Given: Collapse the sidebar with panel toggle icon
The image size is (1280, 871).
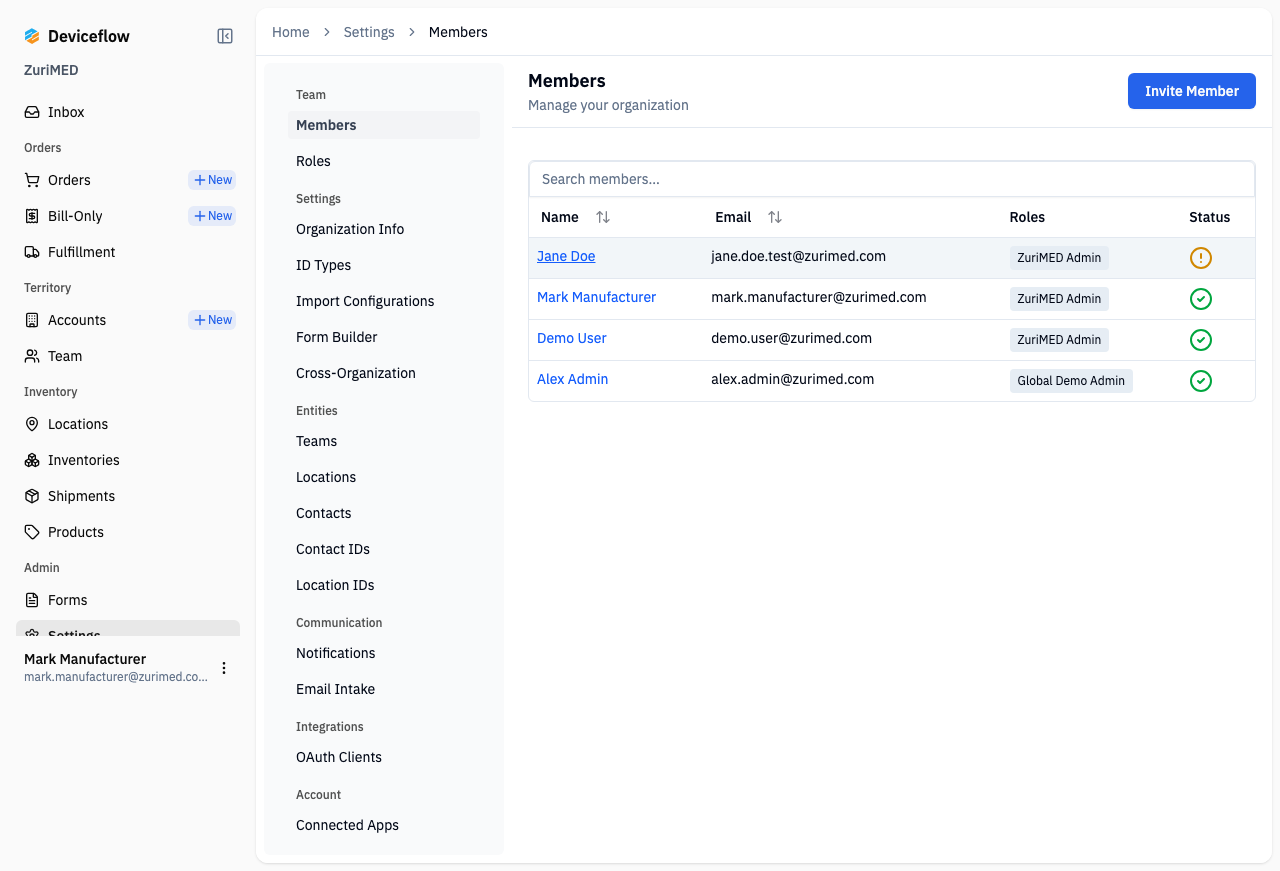Looking at the screenshot, I should pyautogui.click(x=225, y=36).
